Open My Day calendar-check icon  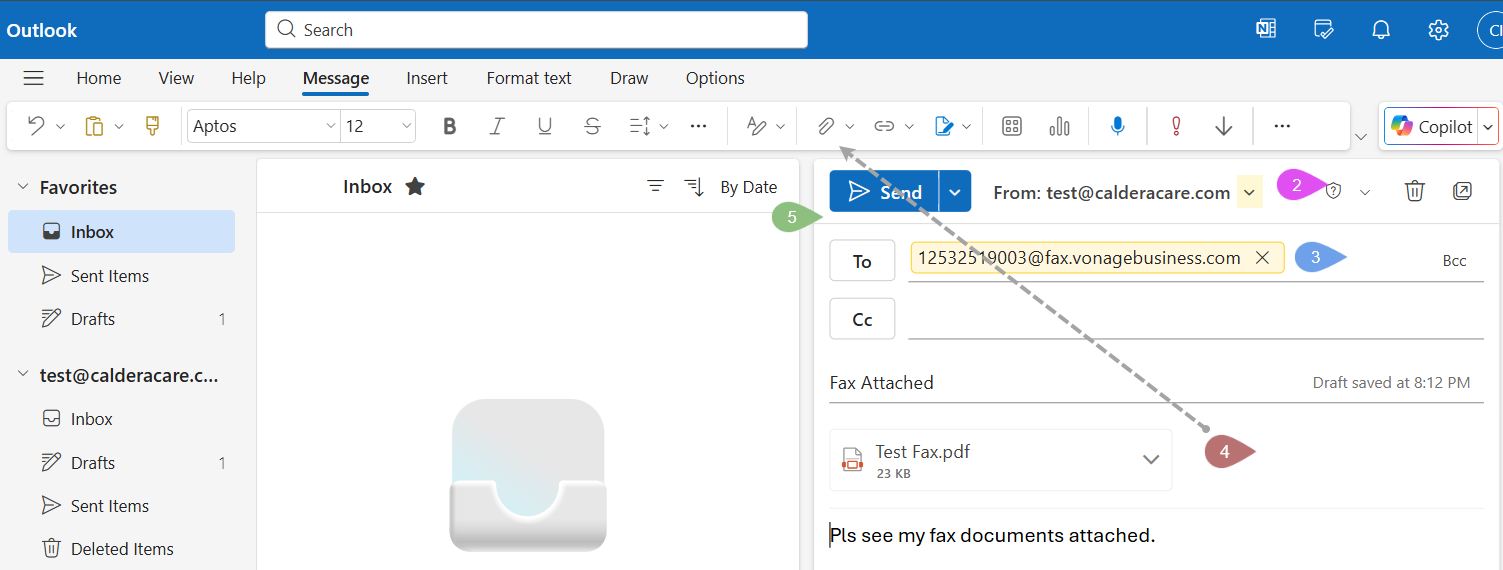pos(1324,30)
